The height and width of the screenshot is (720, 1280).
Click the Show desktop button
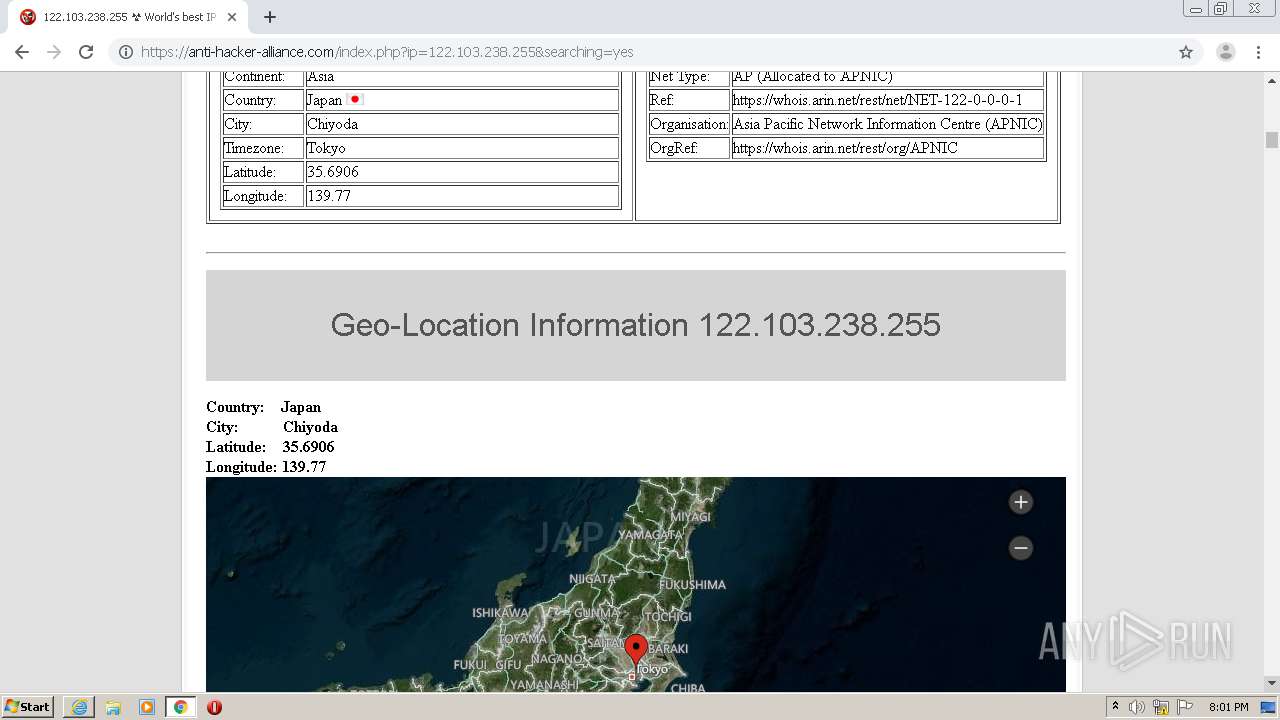[x=1270, y=707]
